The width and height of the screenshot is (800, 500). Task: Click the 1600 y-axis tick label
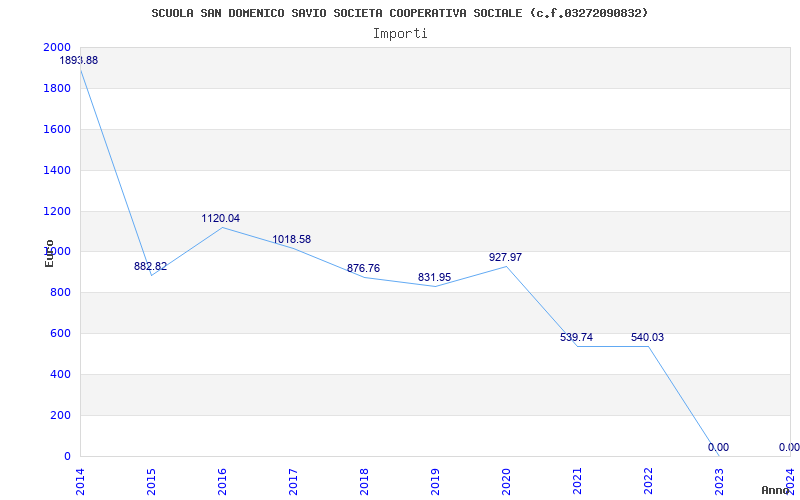[x=57, y=129]
